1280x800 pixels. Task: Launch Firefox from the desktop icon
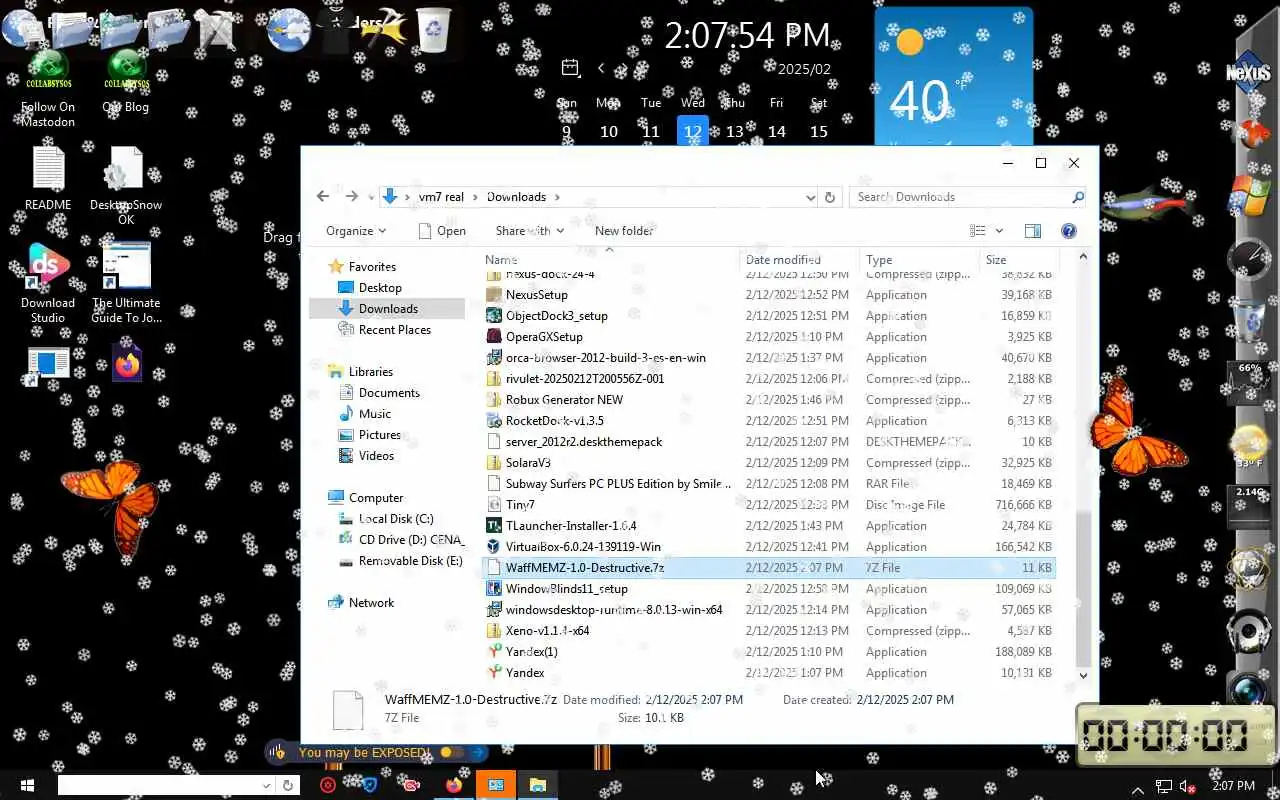(127, 365)
